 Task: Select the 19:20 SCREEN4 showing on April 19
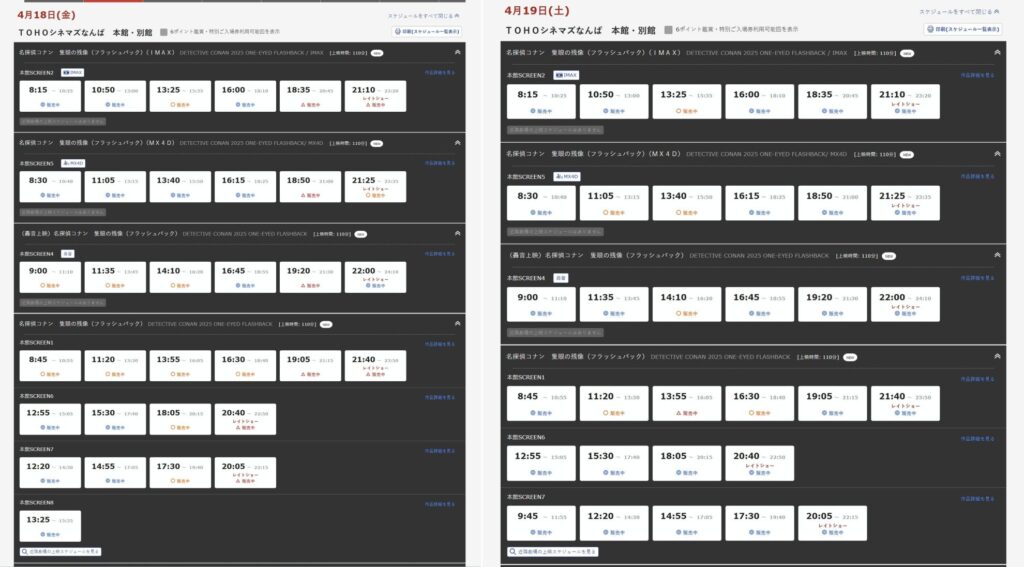click(x=833, y=304)
